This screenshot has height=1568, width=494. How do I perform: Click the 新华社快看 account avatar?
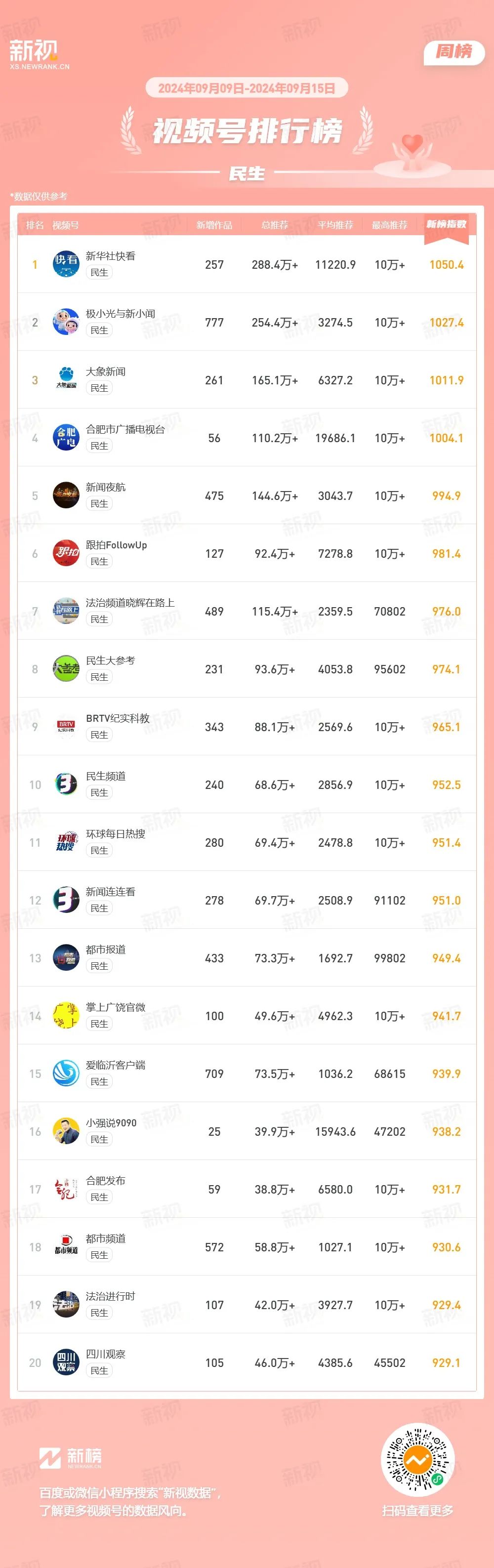point(66,264)
